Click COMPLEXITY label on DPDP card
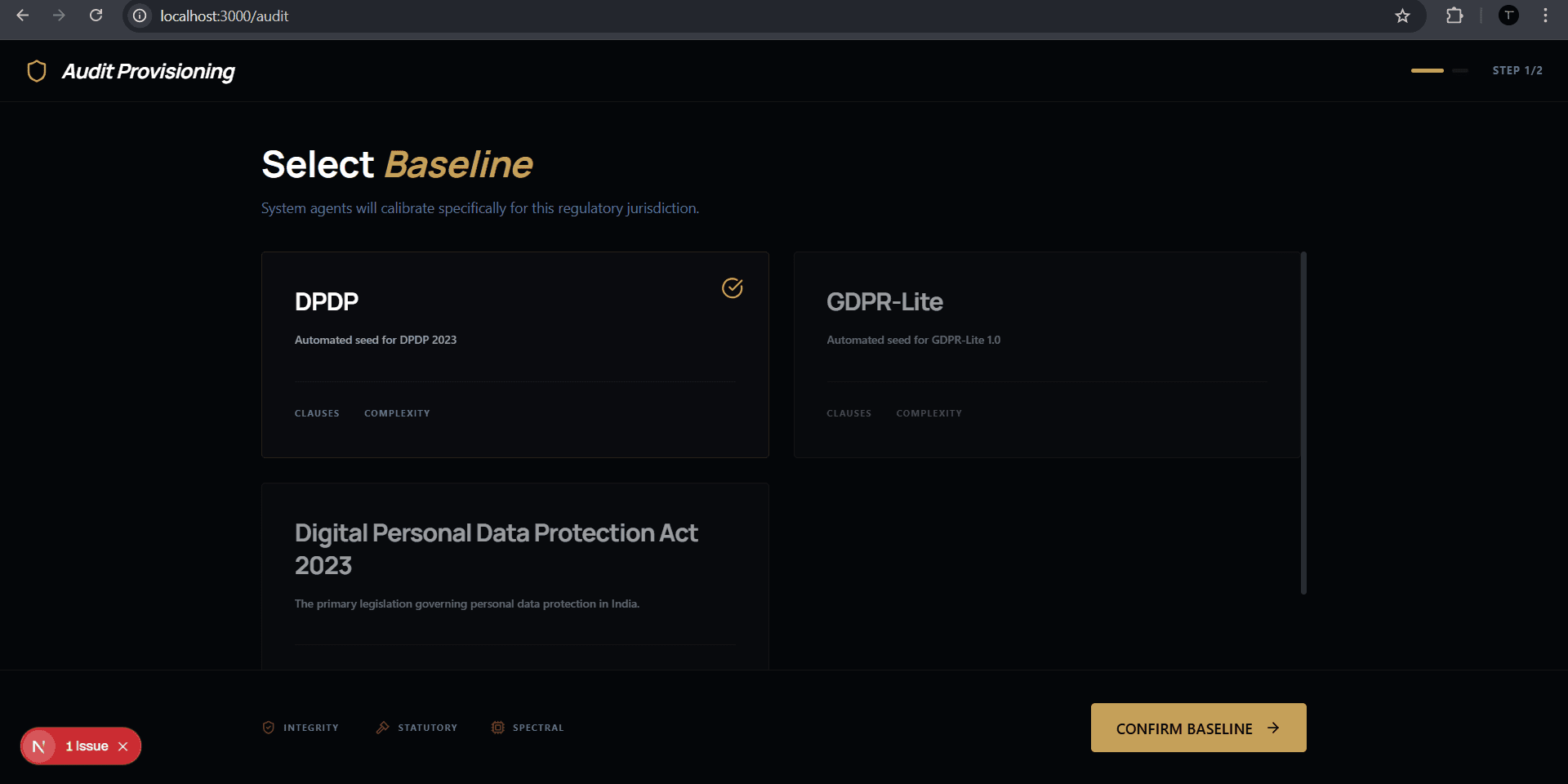This screenshot has width=1568, height=784. (x=397, y=413)
